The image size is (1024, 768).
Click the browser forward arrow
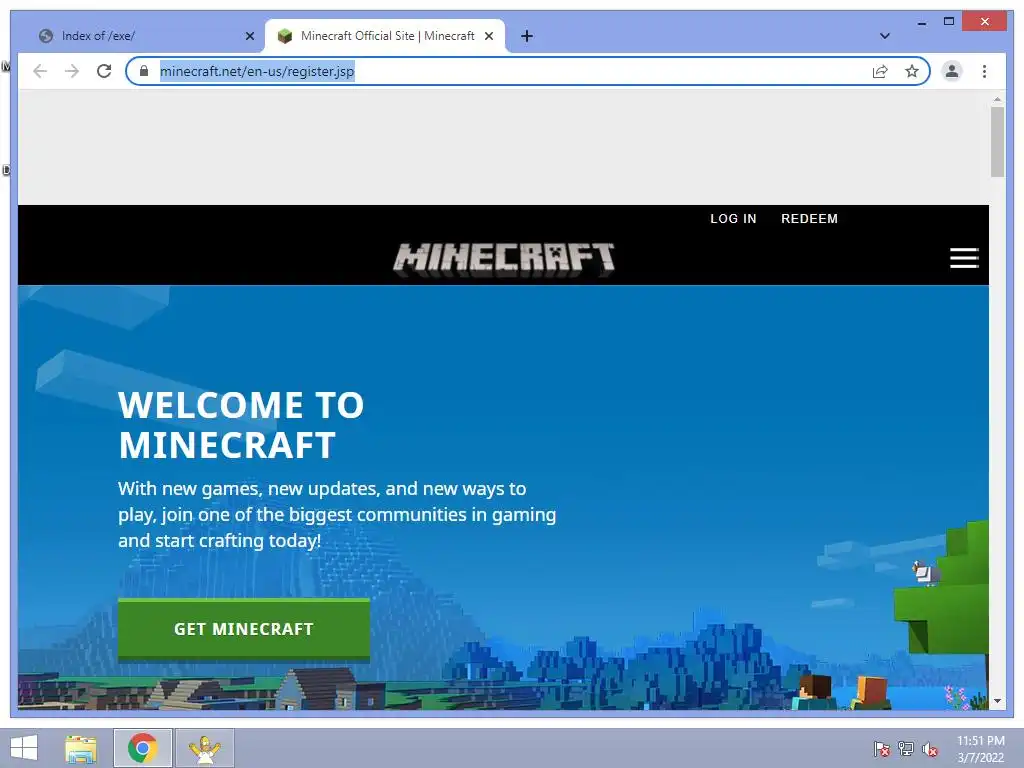point(72,71)
